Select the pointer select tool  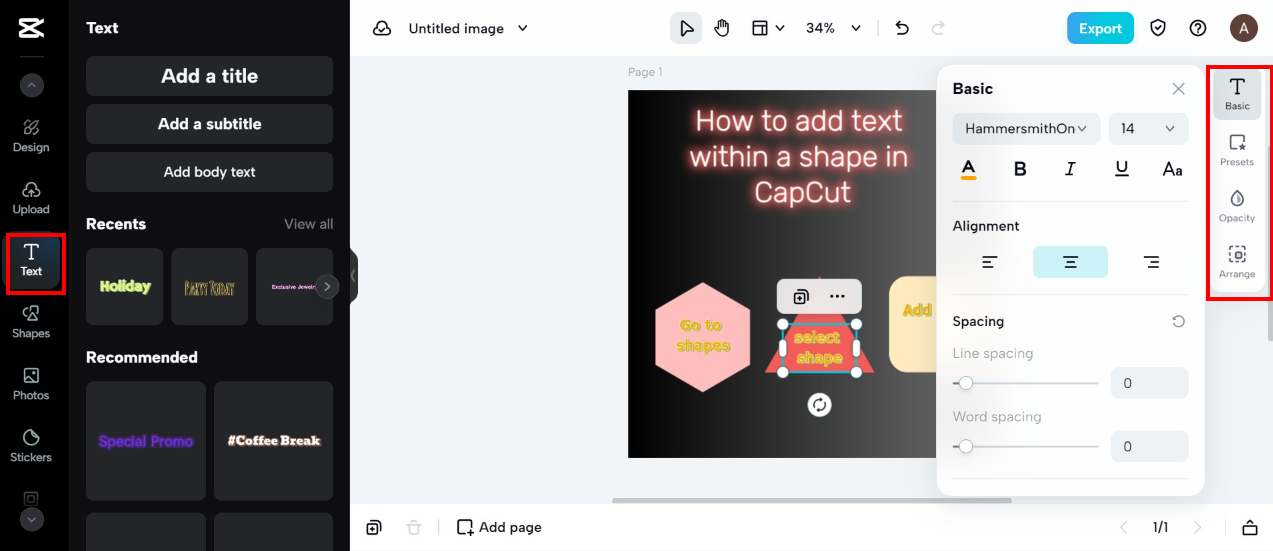pos(686,29)
